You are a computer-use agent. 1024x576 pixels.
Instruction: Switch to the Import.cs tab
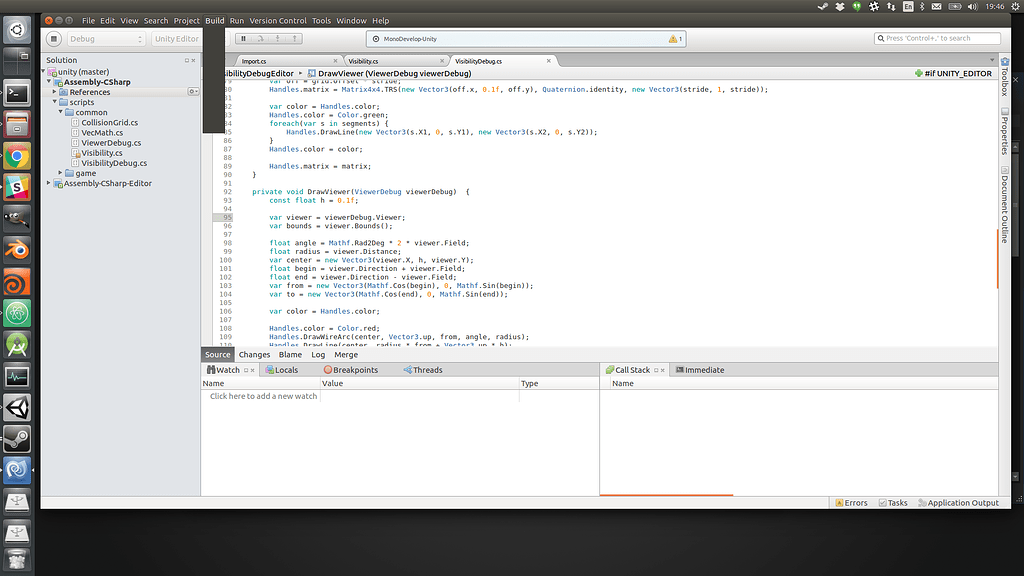point(254,61)
